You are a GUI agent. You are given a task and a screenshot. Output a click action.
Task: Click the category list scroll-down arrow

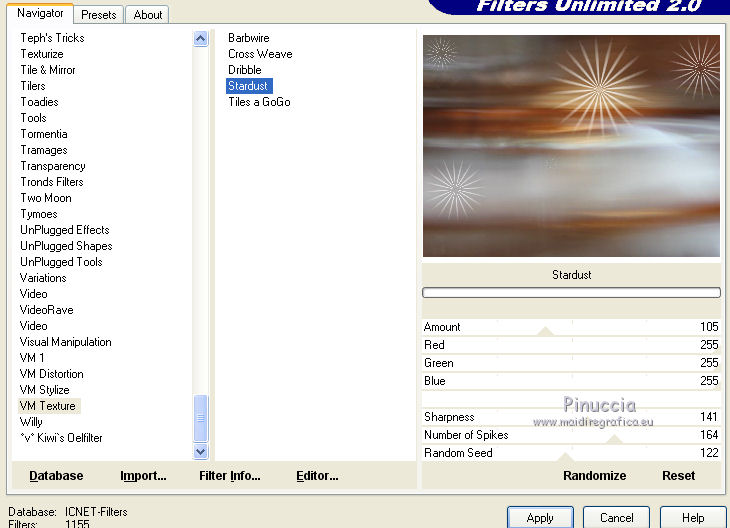pos(200,451)
